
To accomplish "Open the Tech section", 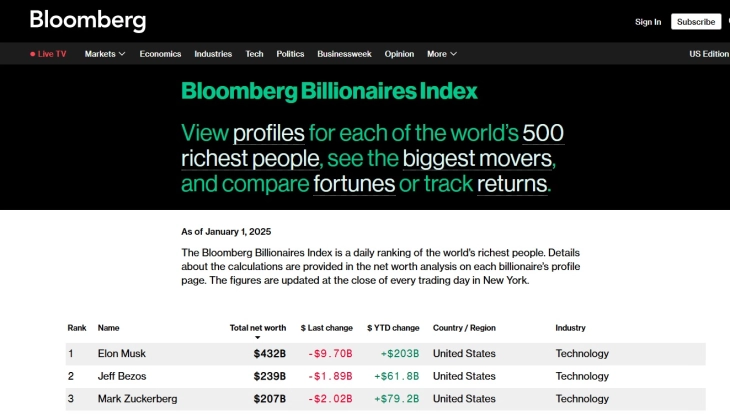I will [255, 54].
